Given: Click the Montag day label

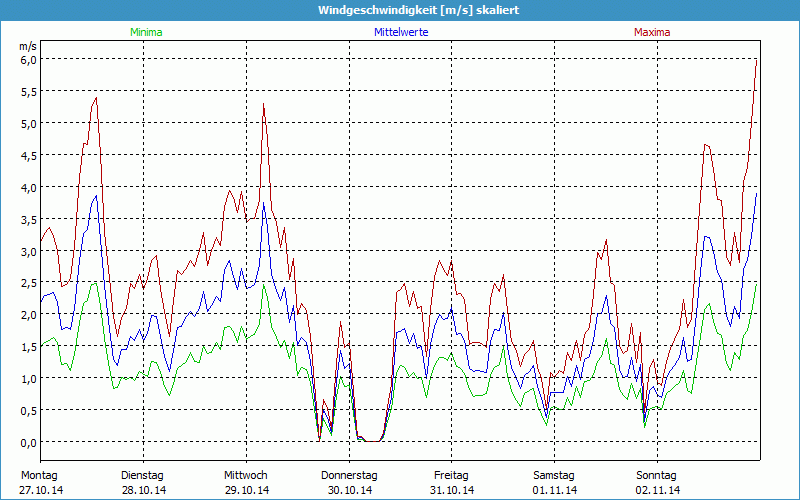Looking at the screenshot, I should [x=39, y=476].
